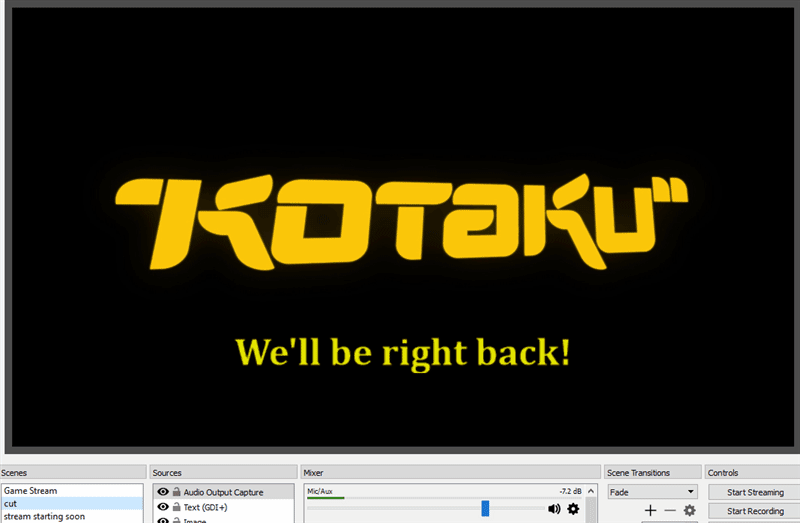Remove scene transition with minus icon
The width and height of the screenshot is (800, 523).
670,510
